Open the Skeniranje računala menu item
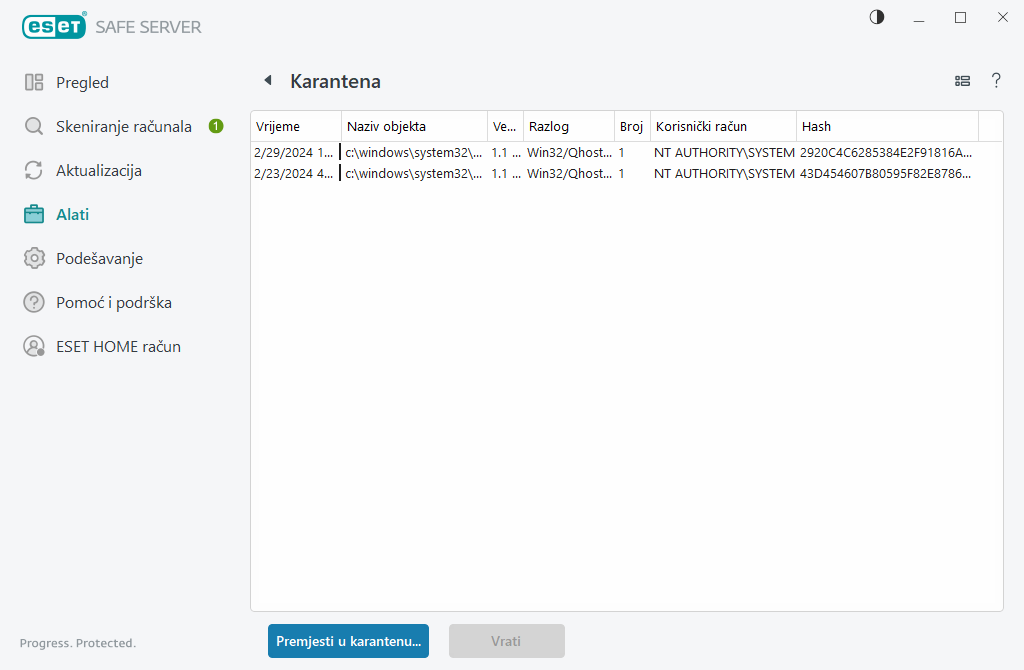Image resolution: width=1024 pixels, height=670 pixels. tap(124, 127)
